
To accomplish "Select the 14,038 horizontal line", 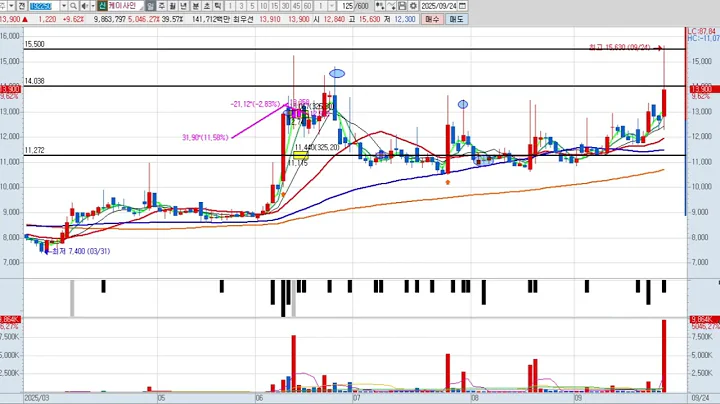I will click(x=354, y=86).
